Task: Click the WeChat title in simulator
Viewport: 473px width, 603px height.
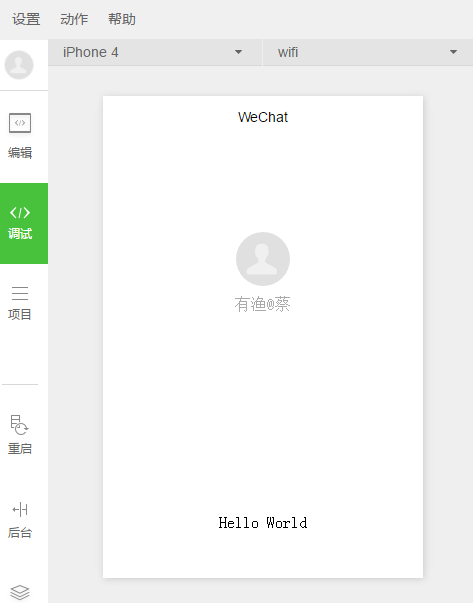Action: (x=263, y=117)
